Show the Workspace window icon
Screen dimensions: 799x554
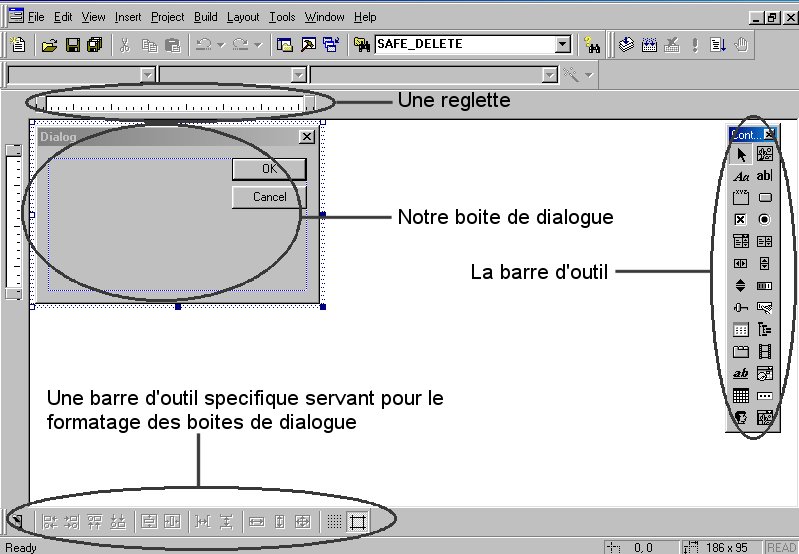tap(285, 45)
